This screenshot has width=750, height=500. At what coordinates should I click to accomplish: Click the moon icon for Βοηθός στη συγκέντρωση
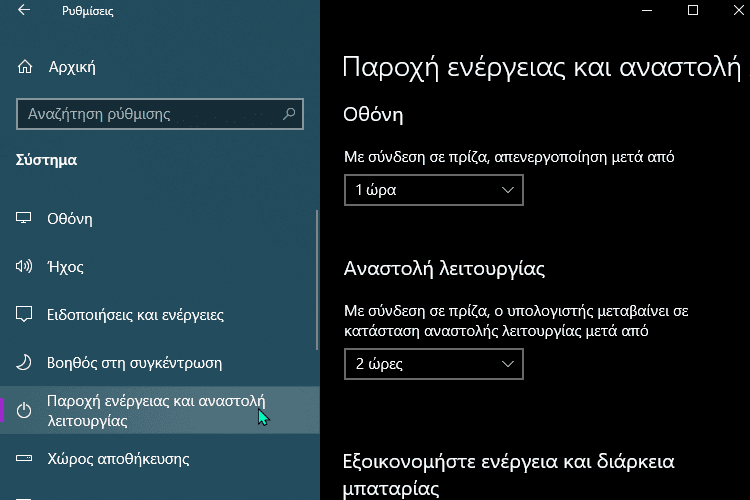coord(23,362)
